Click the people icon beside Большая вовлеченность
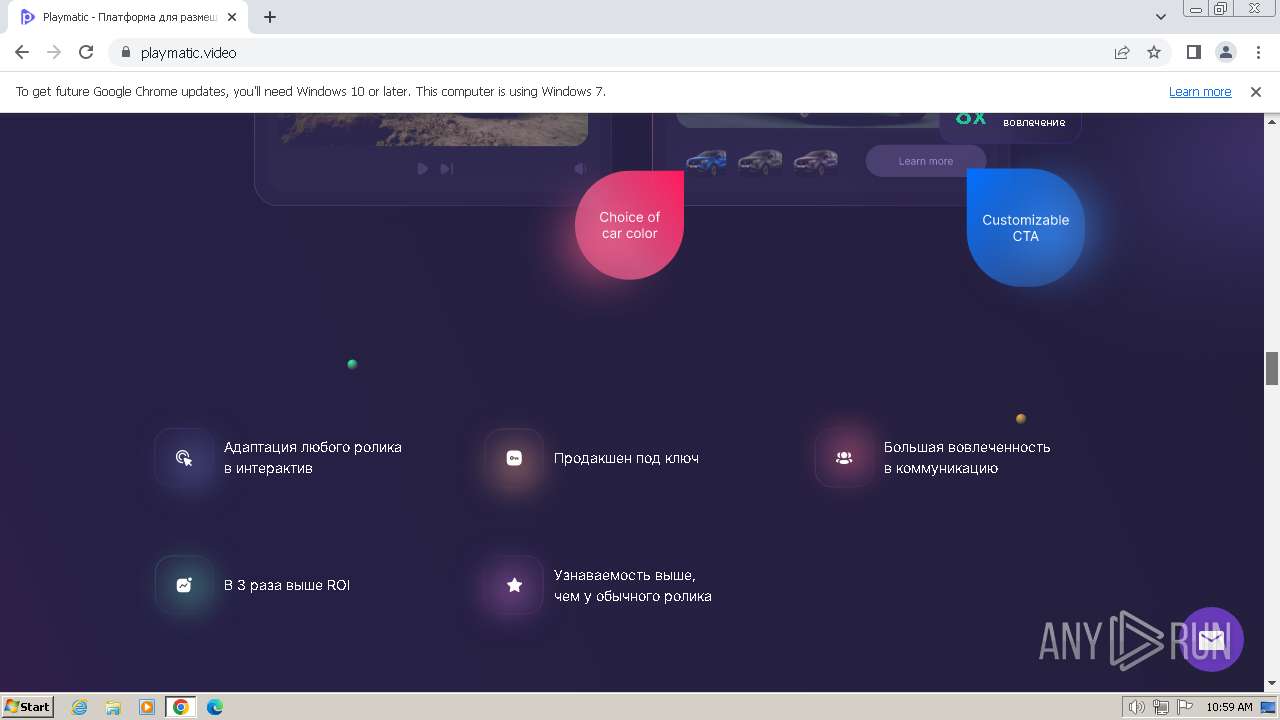 [844, 458]
